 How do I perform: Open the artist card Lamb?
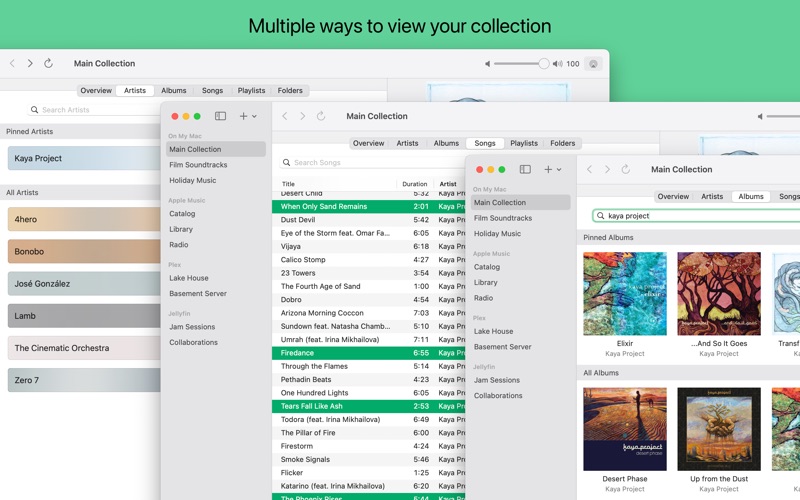84,315
